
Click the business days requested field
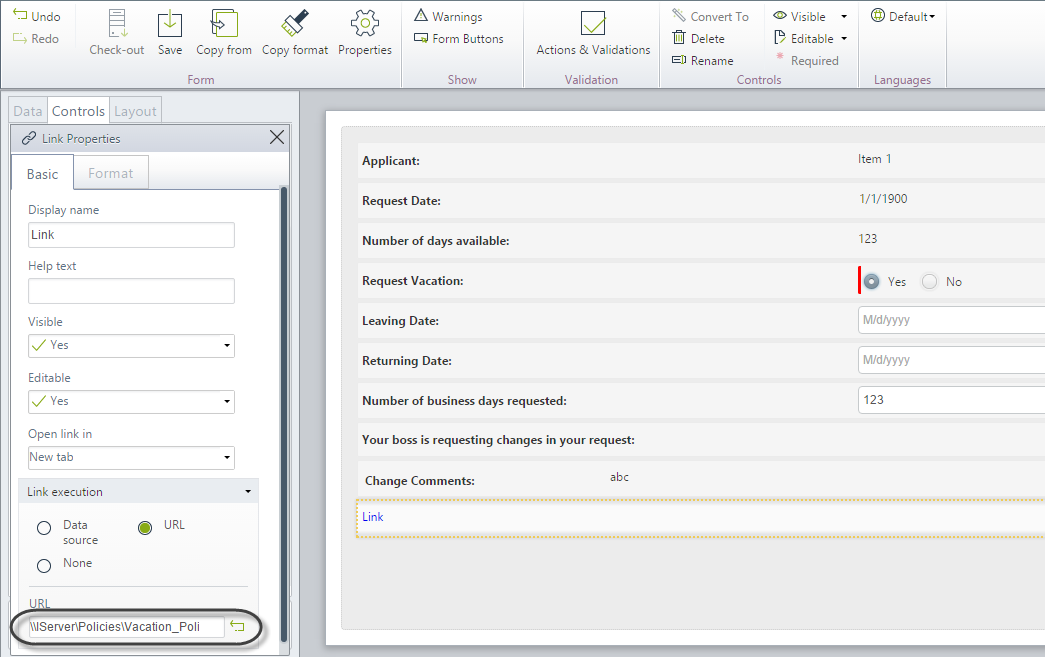pos(951,400)
